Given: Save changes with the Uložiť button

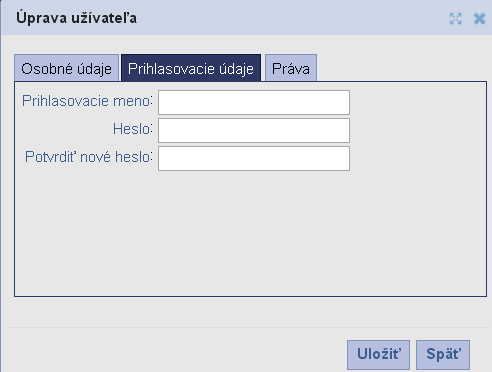Looking at the screenshot, I should pos(378,354).
